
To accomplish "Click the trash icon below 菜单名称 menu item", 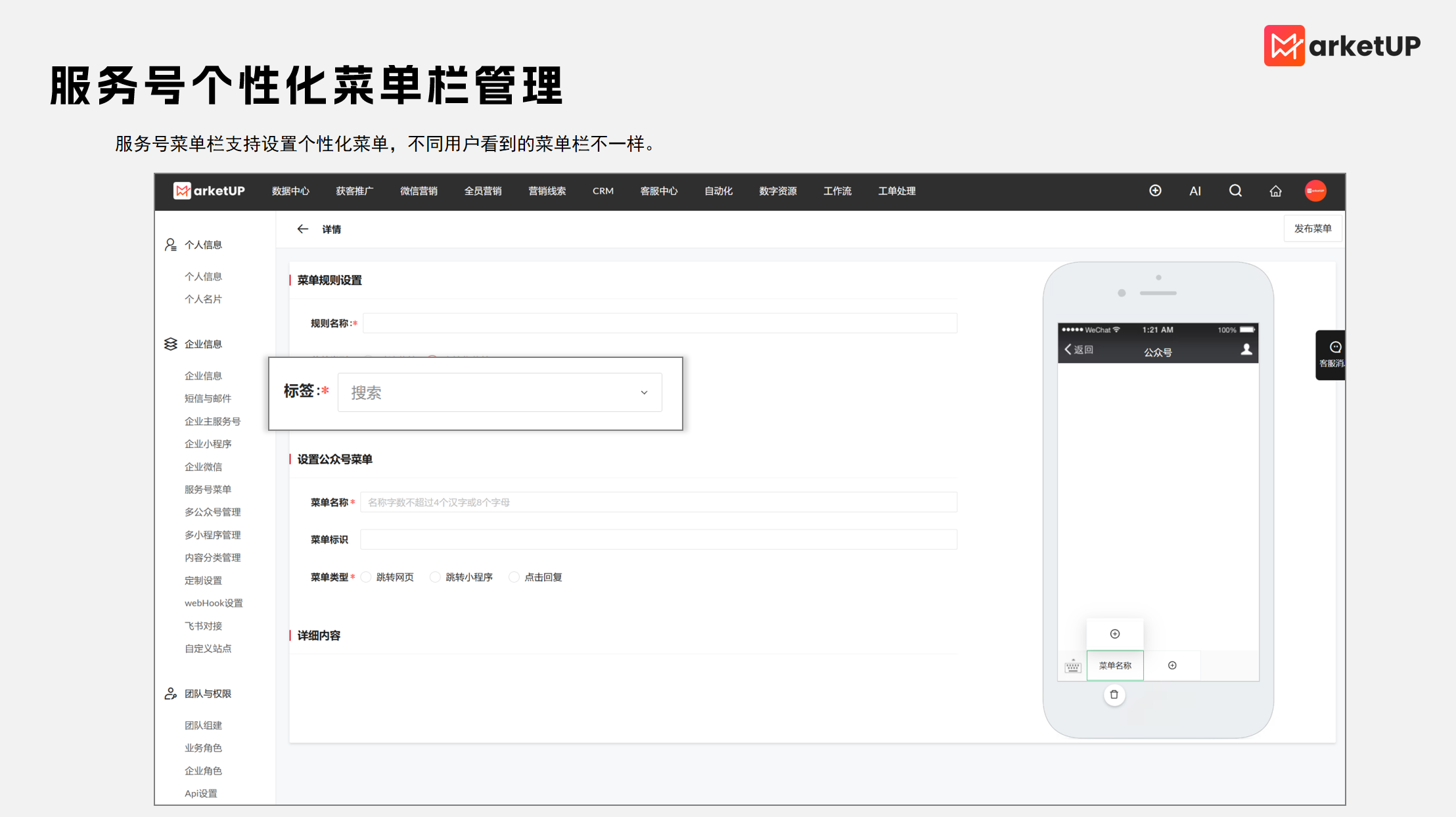I will click(x=1114, y=694).
